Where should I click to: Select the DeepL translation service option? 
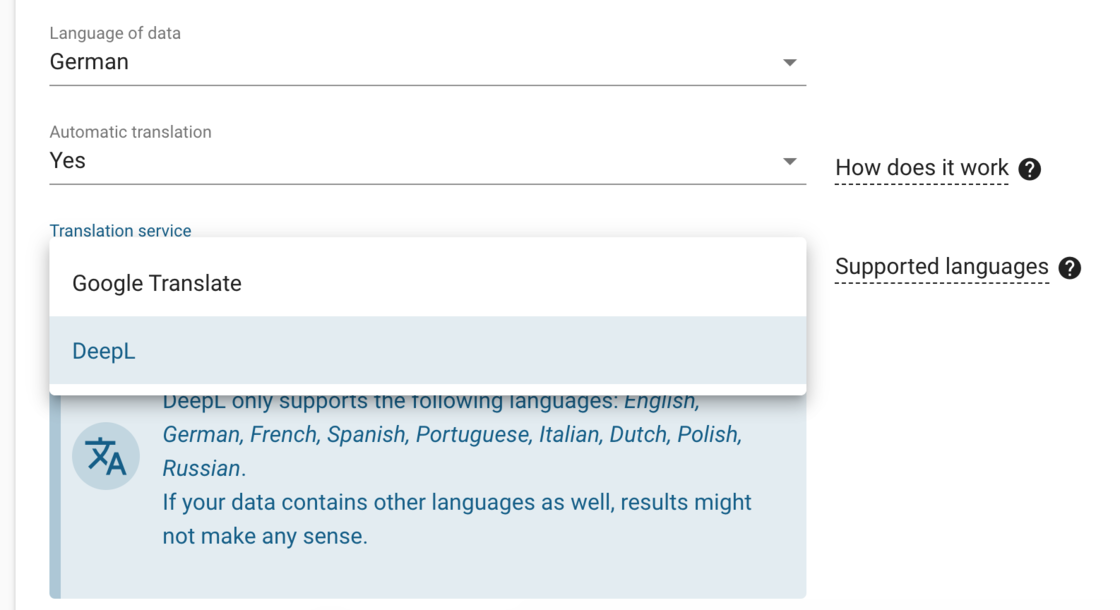tap(104, 351)
